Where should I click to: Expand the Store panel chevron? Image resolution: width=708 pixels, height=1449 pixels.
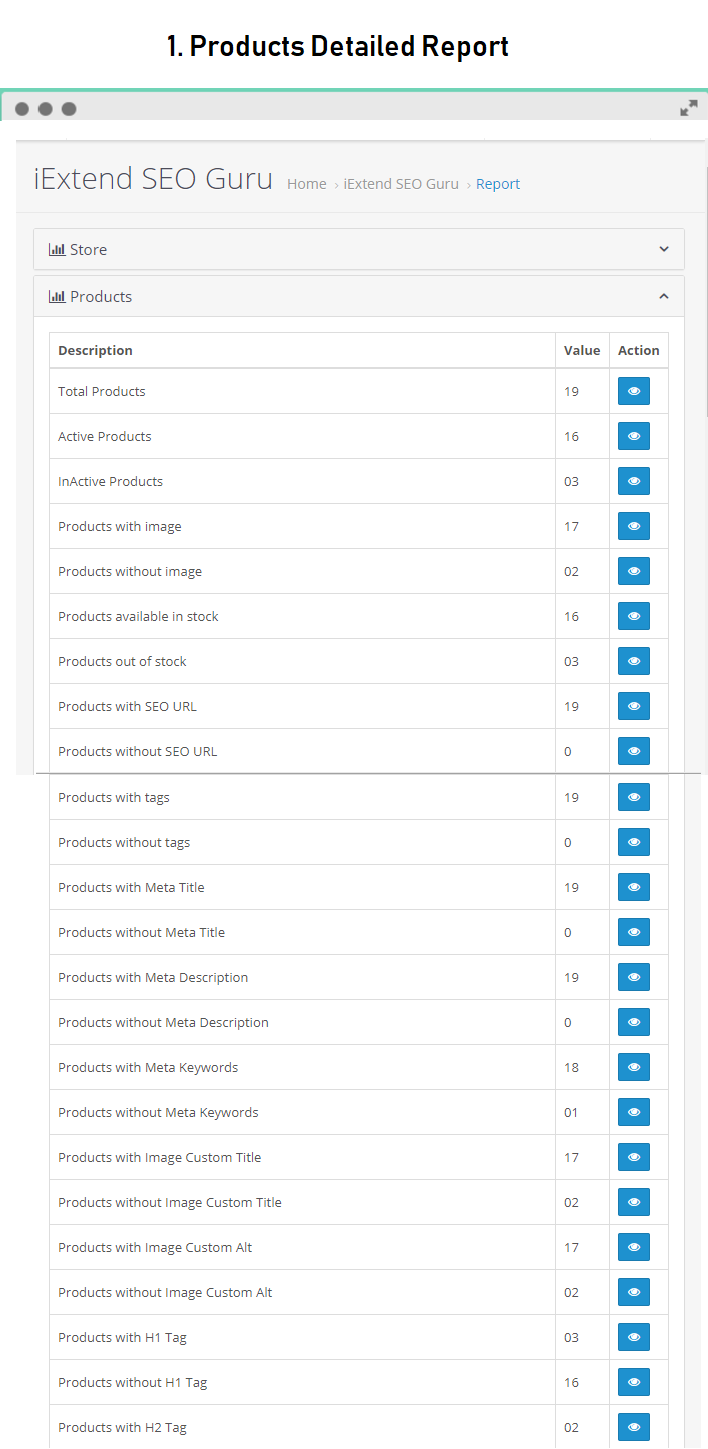[664, 249]
